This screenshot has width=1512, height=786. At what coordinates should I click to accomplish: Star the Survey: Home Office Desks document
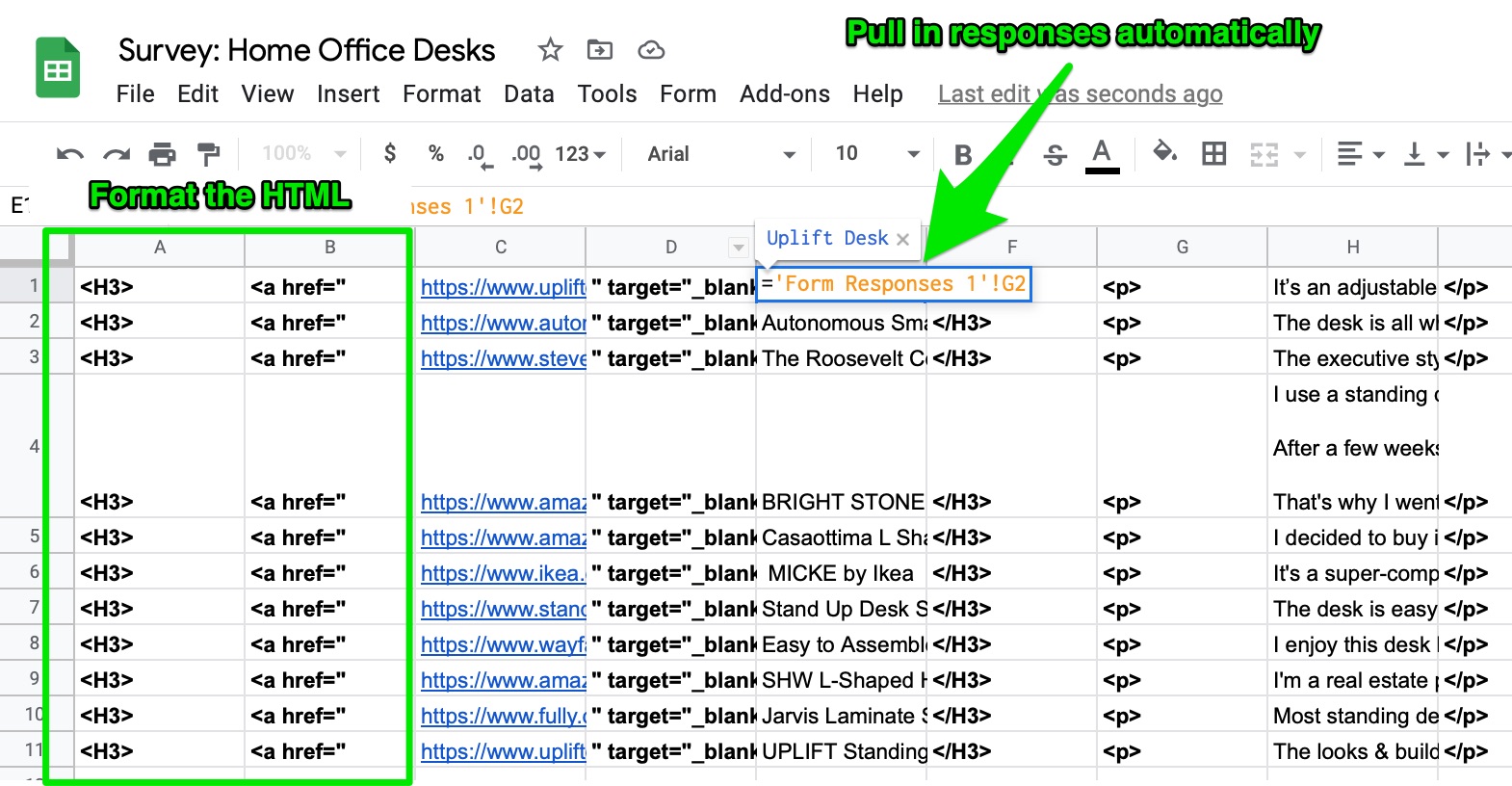[x=550, y=49]
